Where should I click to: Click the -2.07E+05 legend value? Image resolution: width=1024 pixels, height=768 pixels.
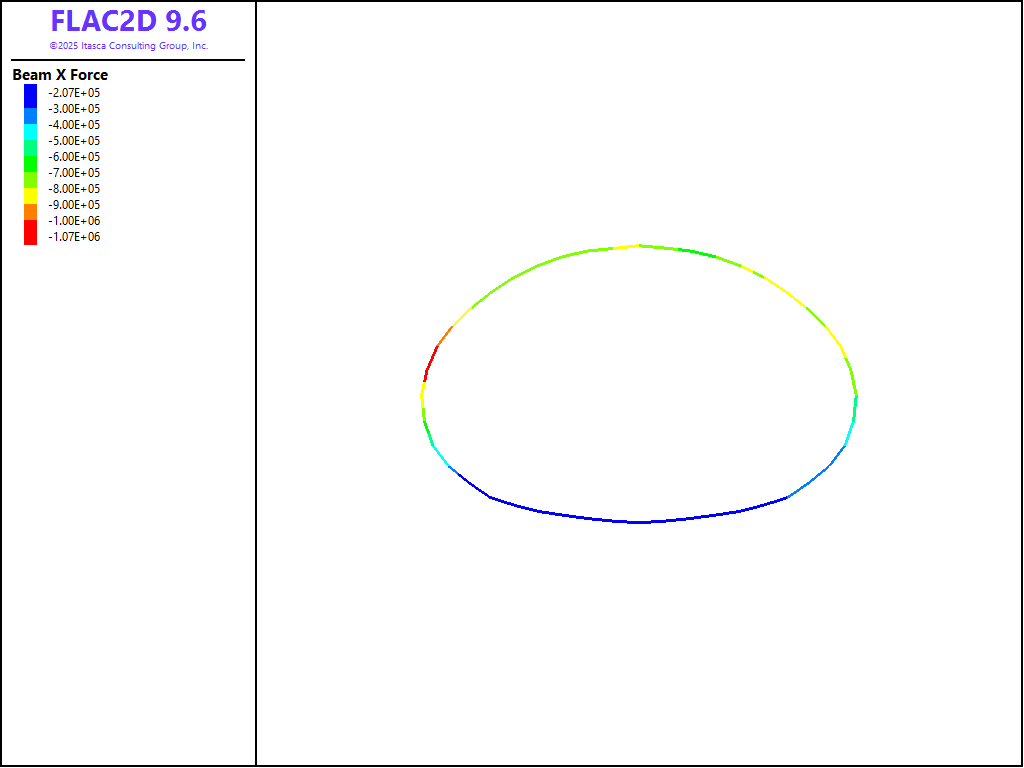click(x=74, y=93)
